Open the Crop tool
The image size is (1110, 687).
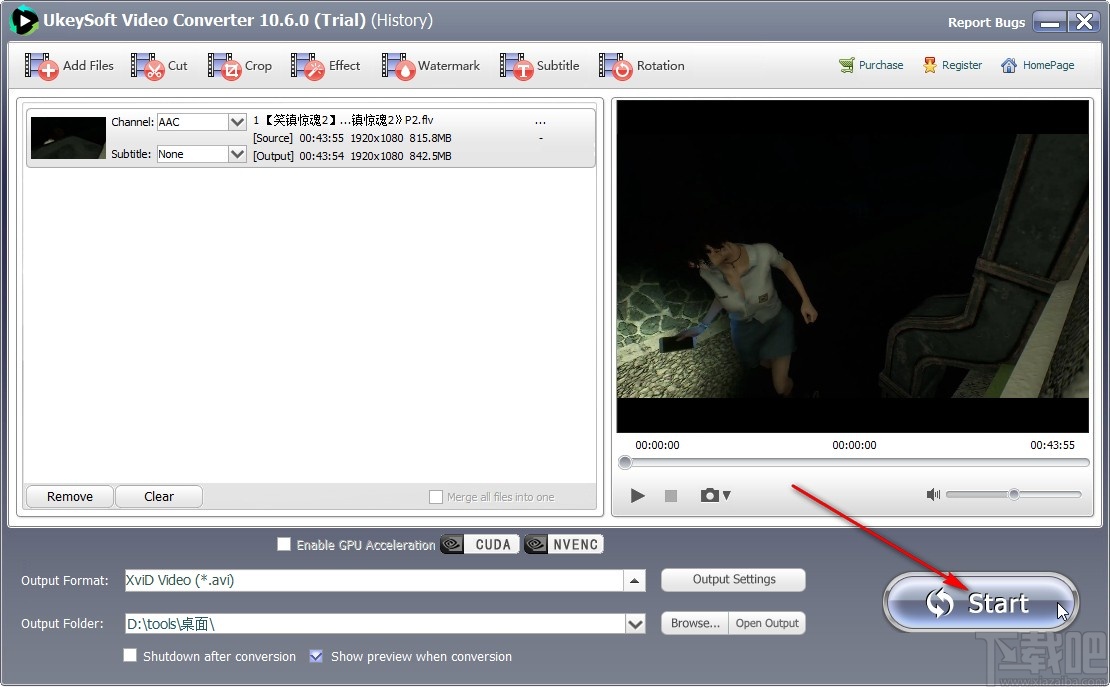pyautogui.click(x=240, y=66)
